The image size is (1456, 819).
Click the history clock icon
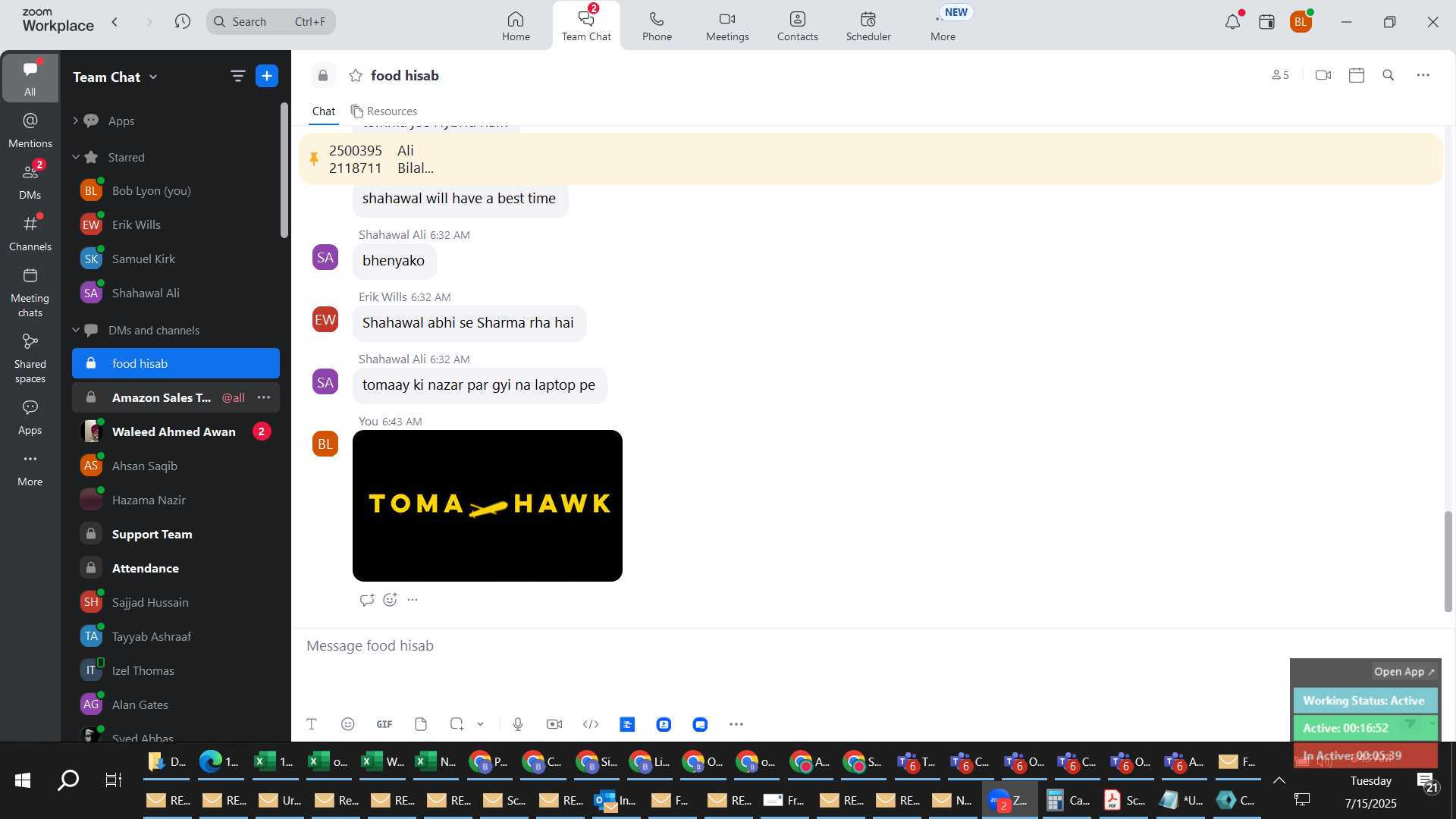pyautogui.click(x=182, y=21)
